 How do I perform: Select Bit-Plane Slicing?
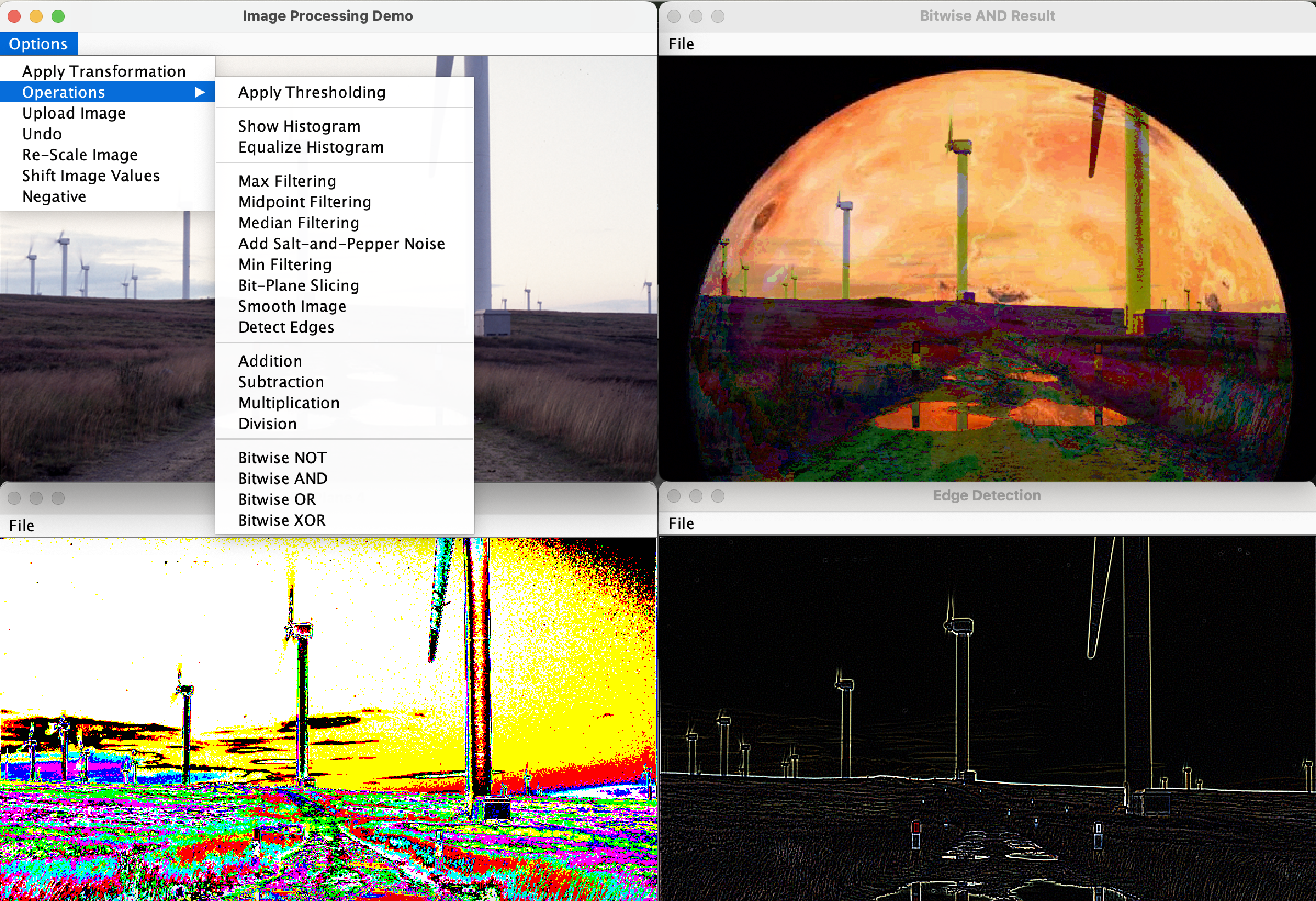coord(298,285)
